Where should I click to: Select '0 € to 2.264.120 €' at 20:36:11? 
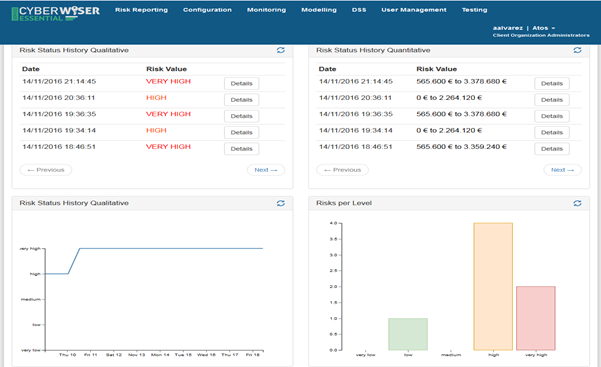pyautogui.click(x=449, y=98)
